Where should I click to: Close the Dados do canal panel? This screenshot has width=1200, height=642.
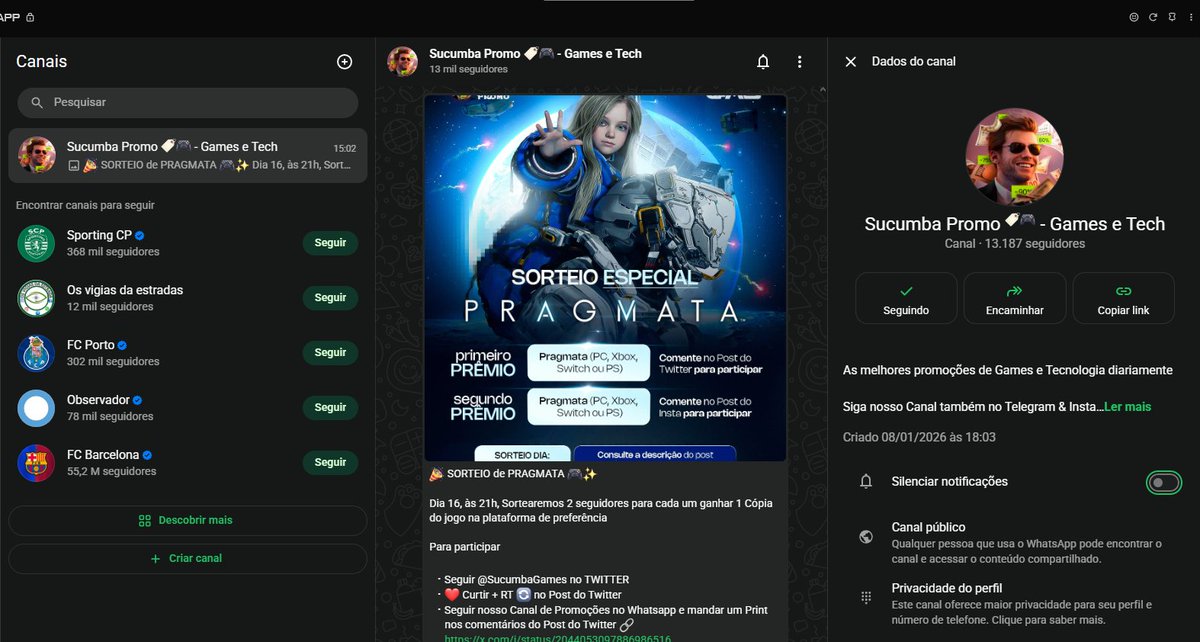tap(851, 62)
